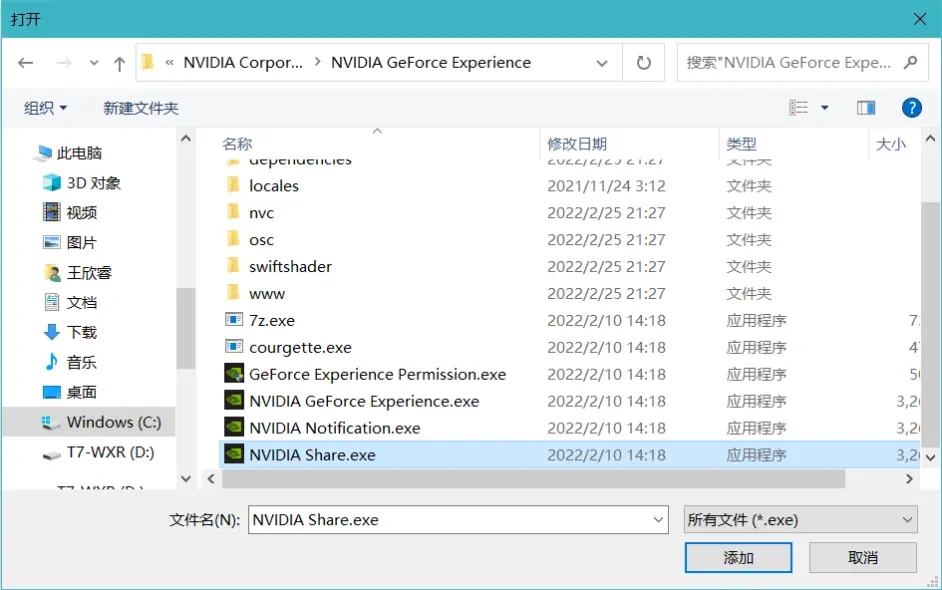This screenshot has width=942, height=590.
Task: Expand the 文件名 combo box arrow
Action: [658, 519]
